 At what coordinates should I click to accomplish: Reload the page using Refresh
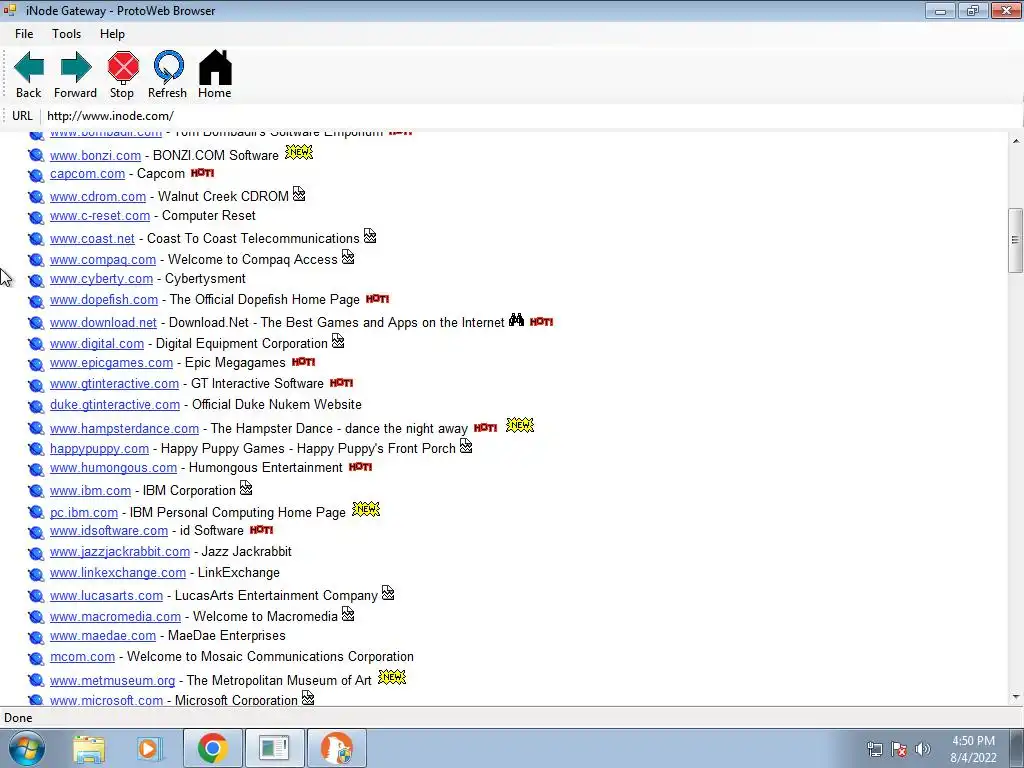click(167, 74)
